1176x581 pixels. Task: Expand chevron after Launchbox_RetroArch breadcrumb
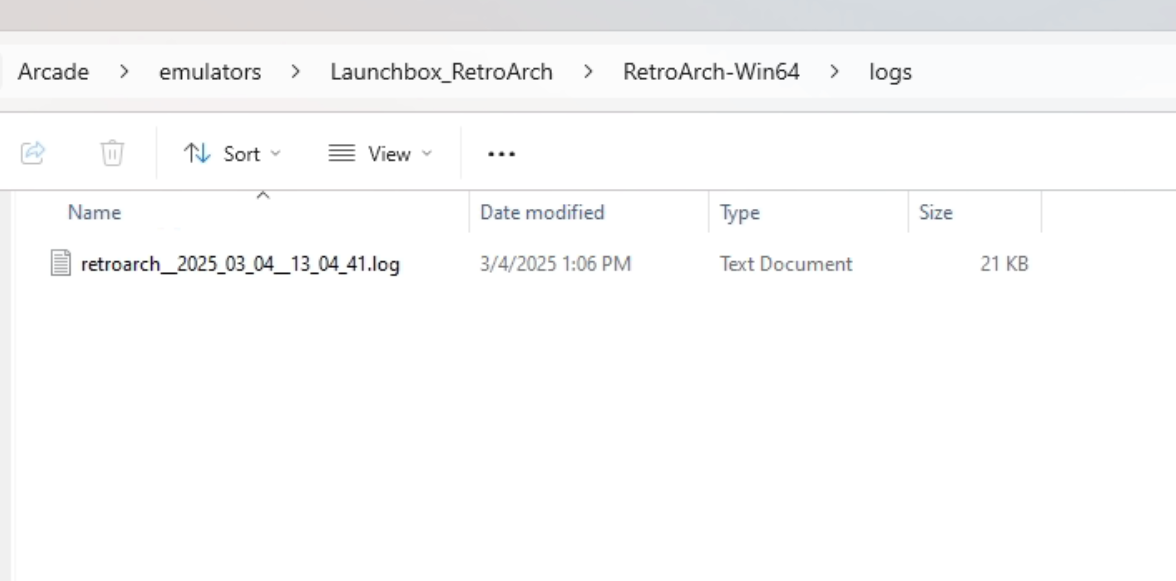(588, 72)
